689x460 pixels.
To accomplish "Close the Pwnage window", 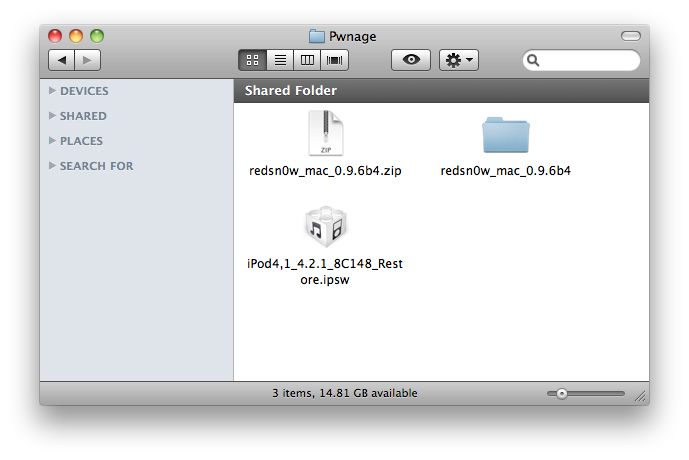I will click(x=55, y=36).
